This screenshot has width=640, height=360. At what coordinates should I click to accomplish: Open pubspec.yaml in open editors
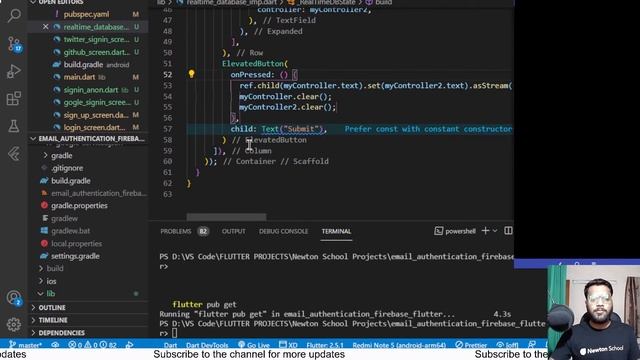(x=86, y=14)
